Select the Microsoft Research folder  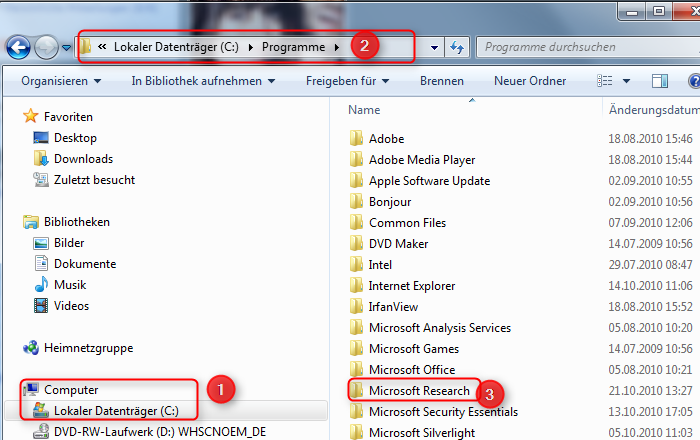[x=419, y=390]
